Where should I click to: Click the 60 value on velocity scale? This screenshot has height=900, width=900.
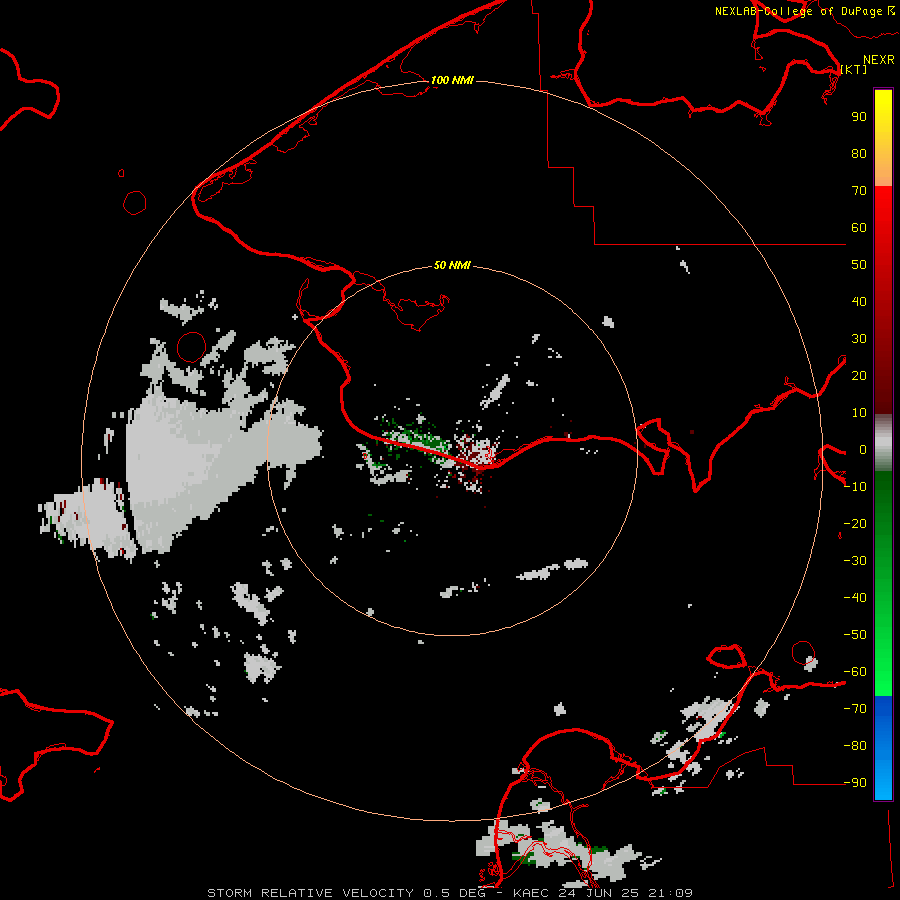click(x=859, y=227)
